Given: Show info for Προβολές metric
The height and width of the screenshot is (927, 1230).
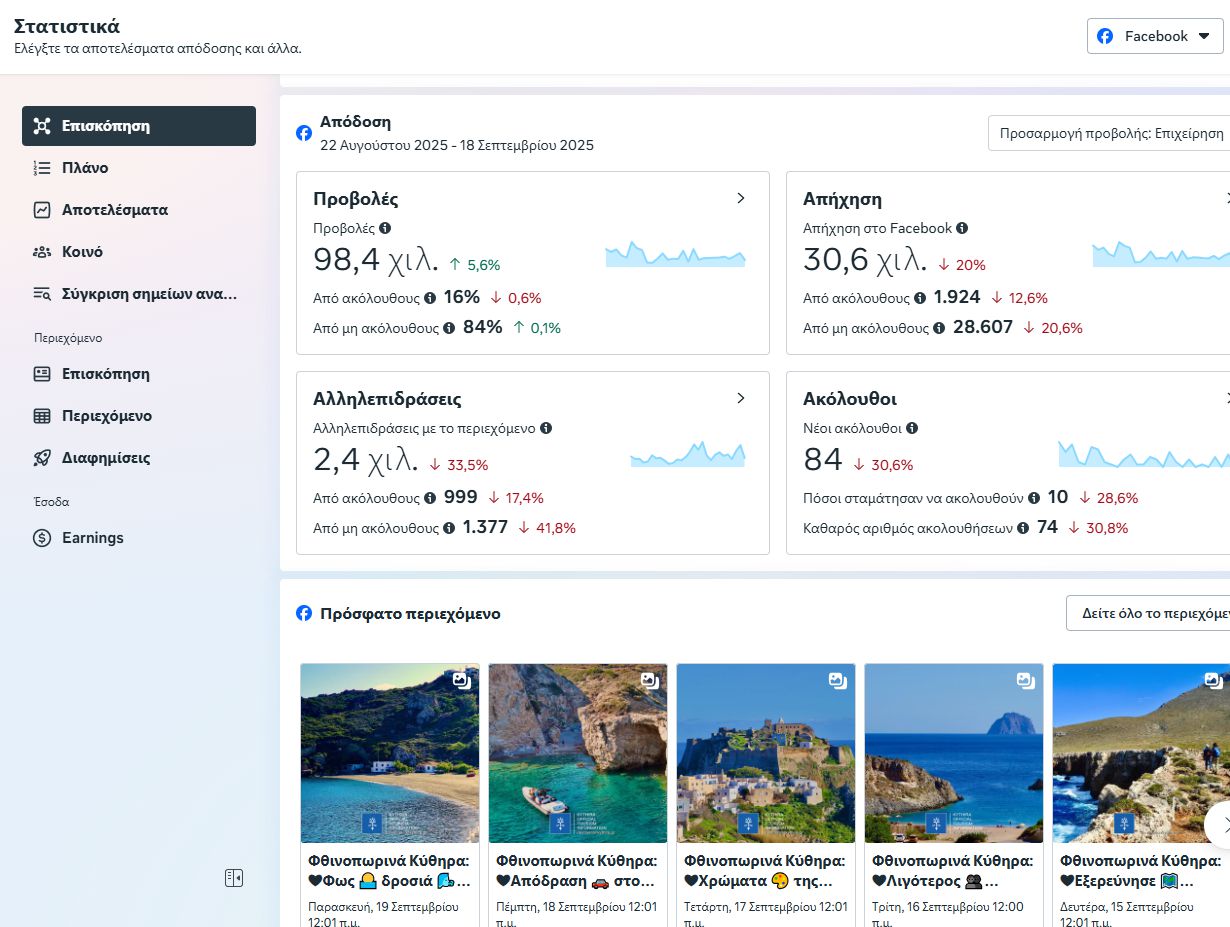Looking at the screenshot, I should 385,228.
